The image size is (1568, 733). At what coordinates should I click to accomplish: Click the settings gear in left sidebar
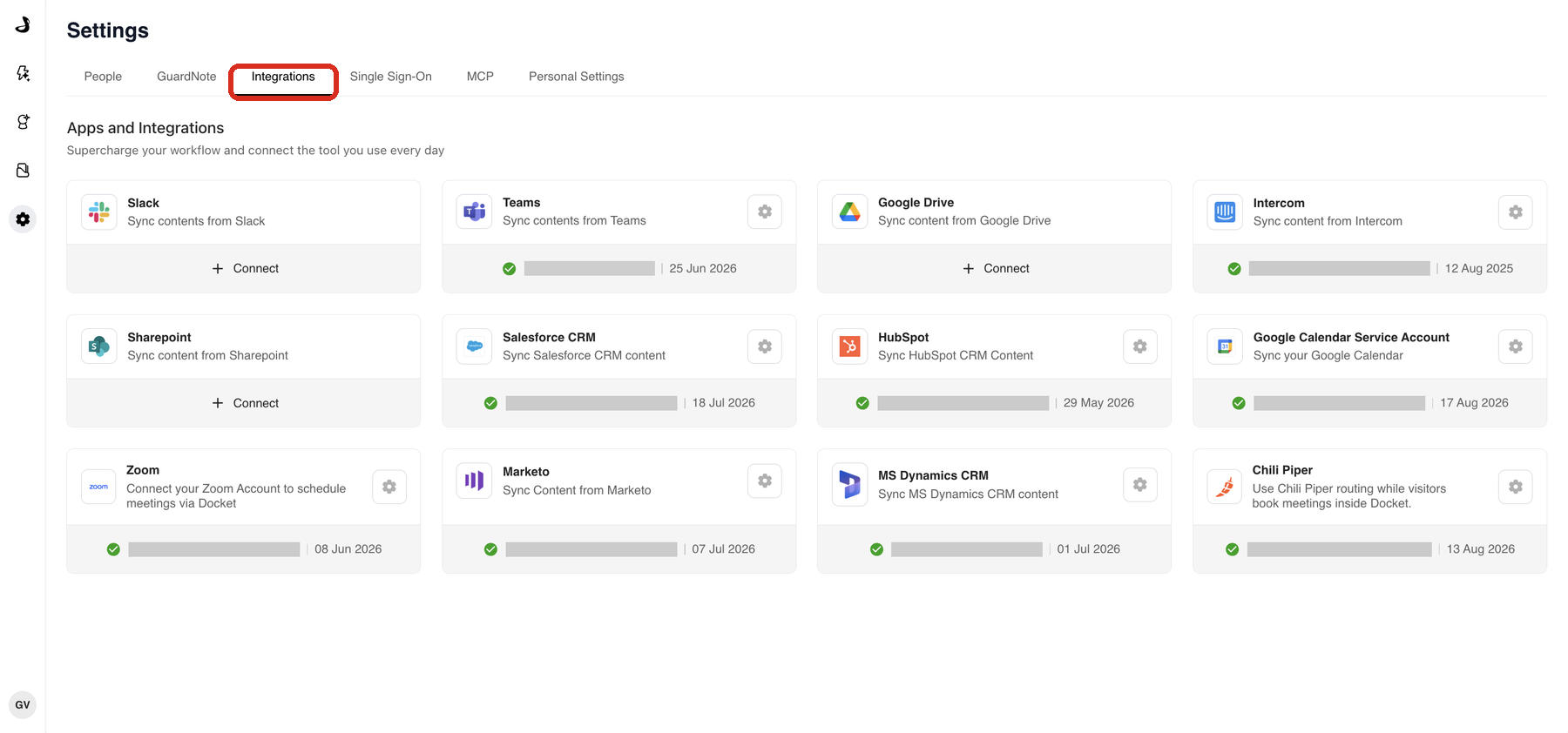23,219
